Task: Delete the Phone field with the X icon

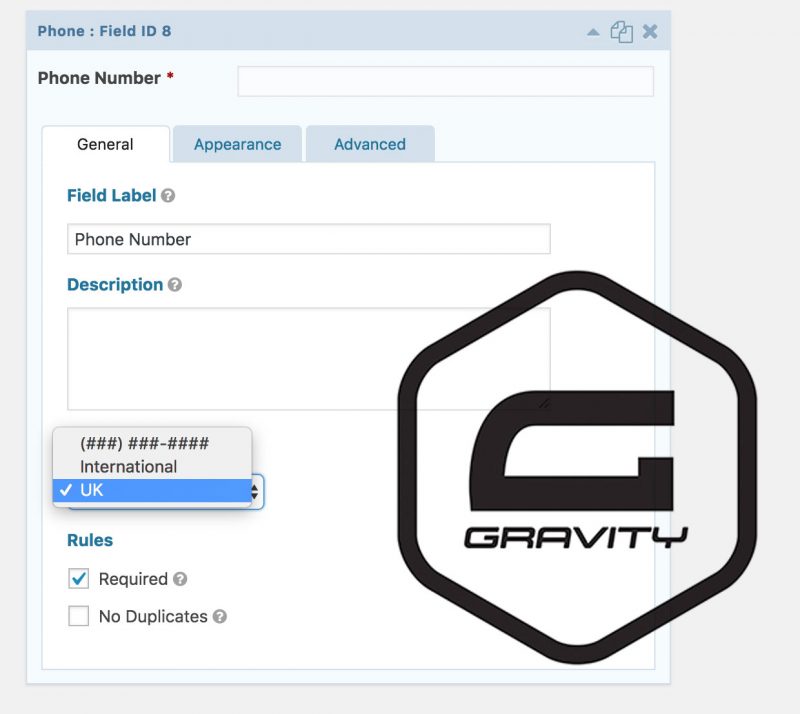Action: pyautogui.click(x=650, y=32)
